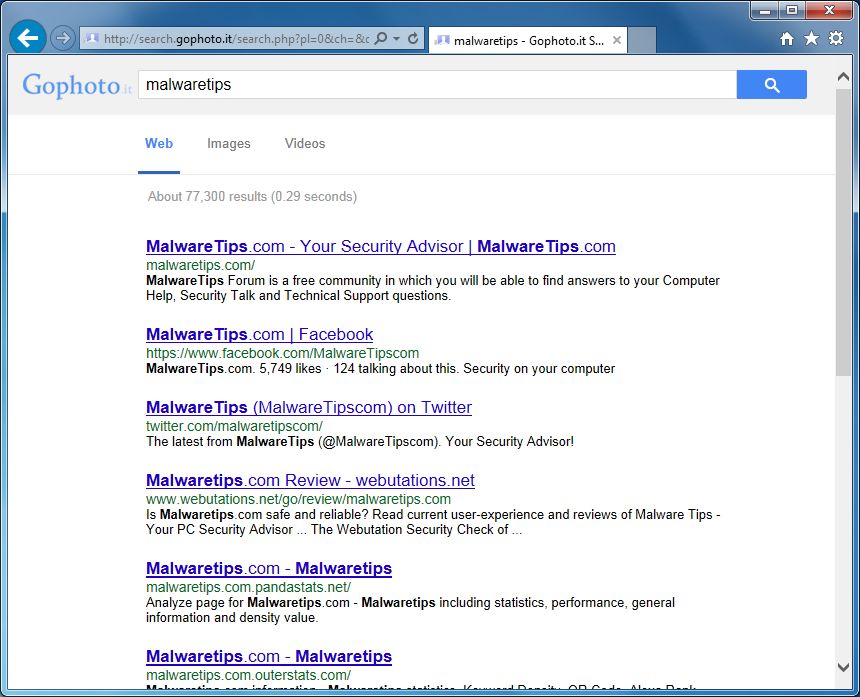
Task: Maximize the browser window
Action: click(x=792, y=10)
